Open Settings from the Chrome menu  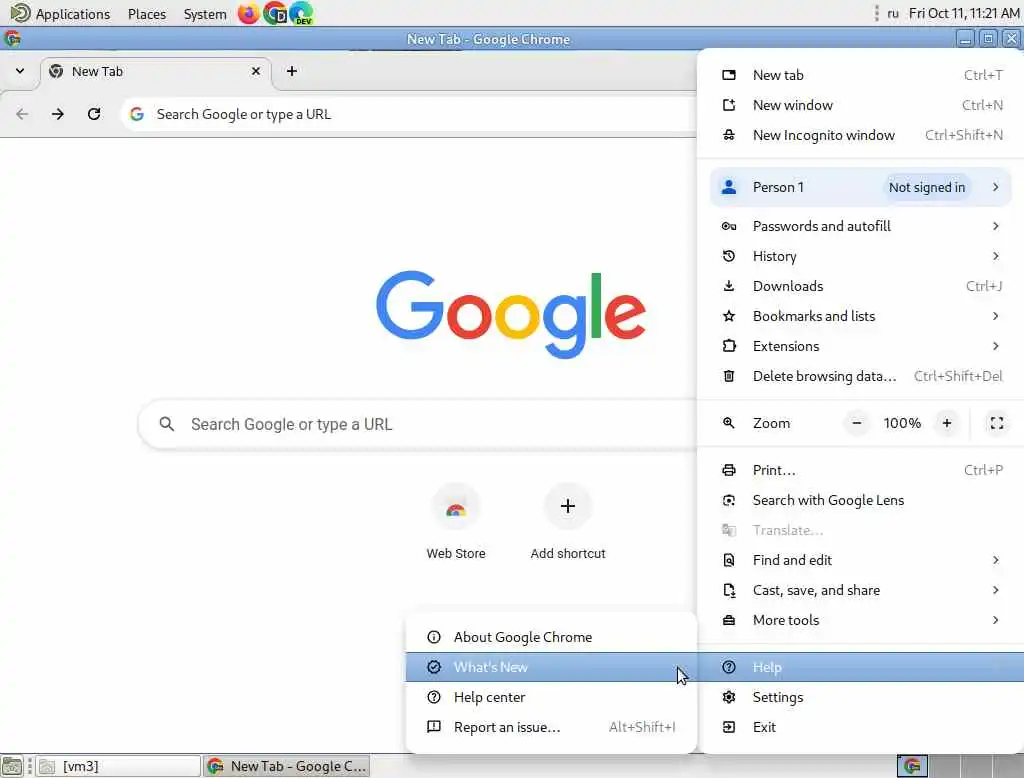point(861,697)
